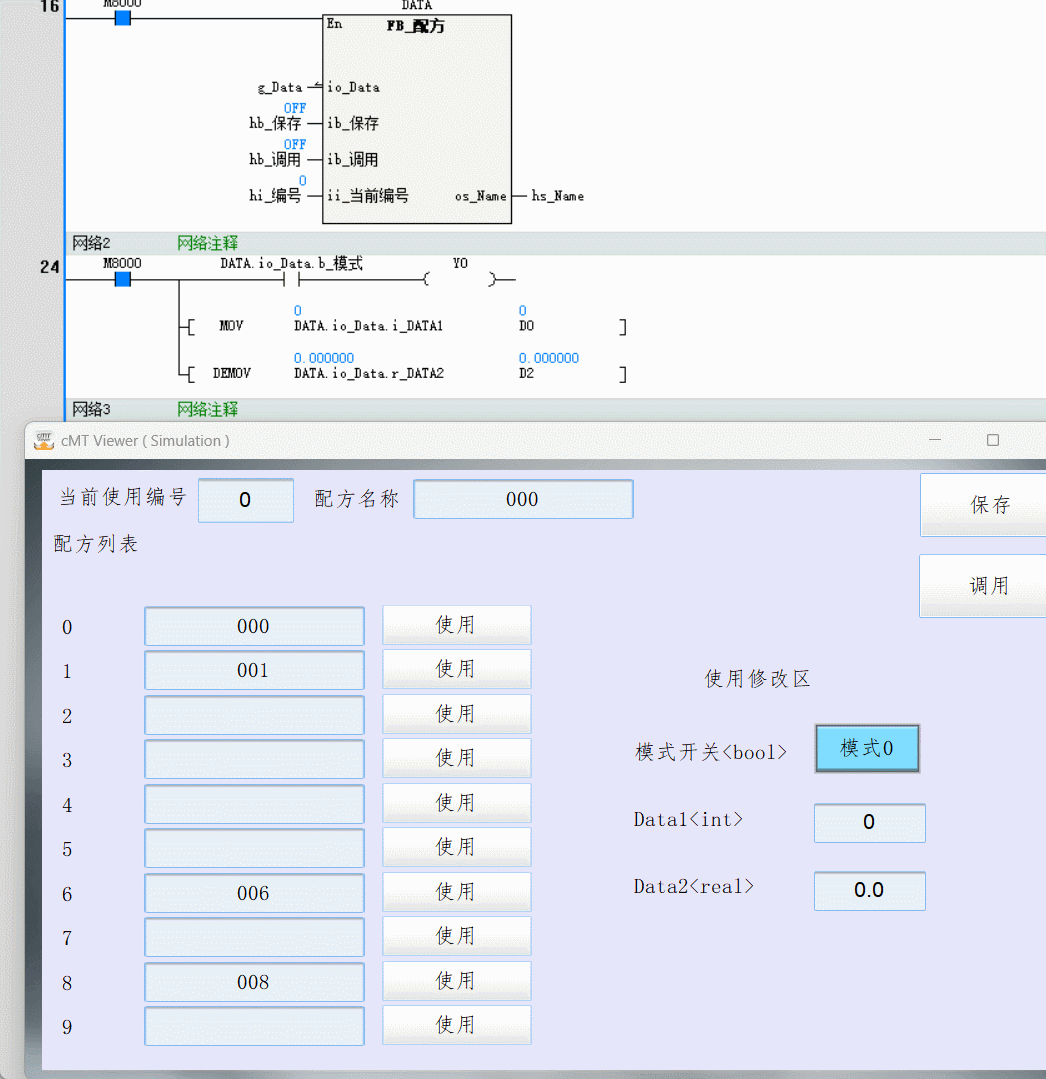The height and width of the screenshot is (1079, 1046).
Task: Click the cMT Viewer app icon in title bar
Action: point(44,440)
